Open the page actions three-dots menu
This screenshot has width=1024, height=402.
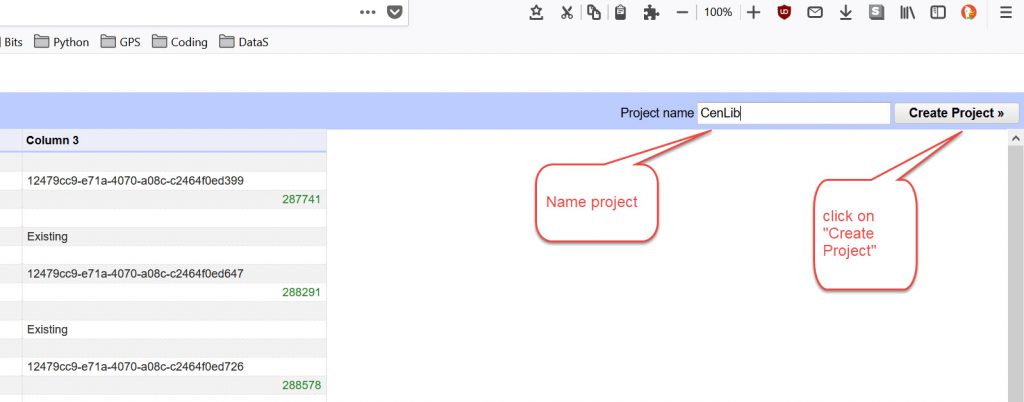(368, 12)
